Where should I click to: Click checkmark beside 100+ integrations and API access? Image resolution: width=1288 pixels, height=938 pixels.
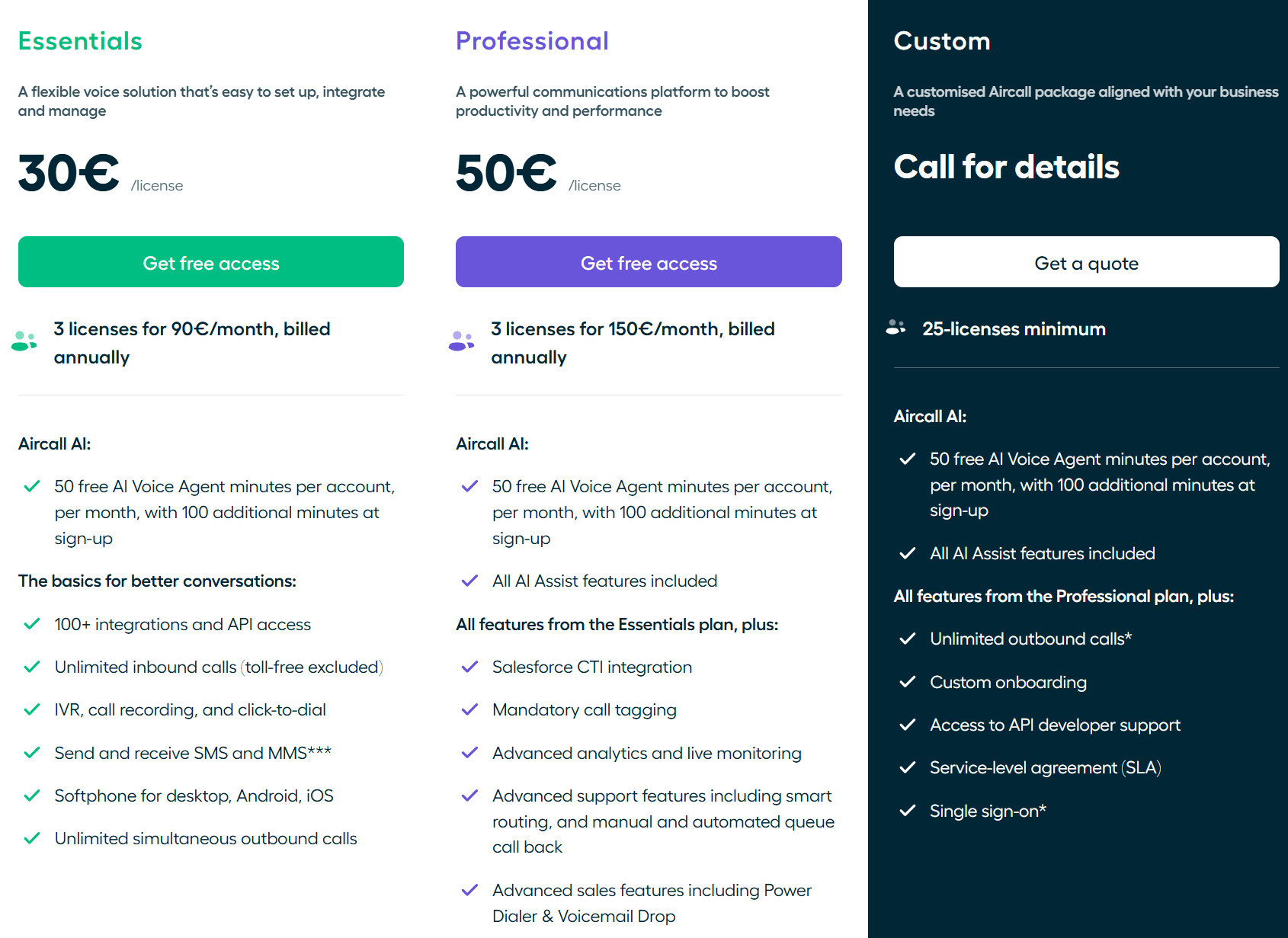32,624
